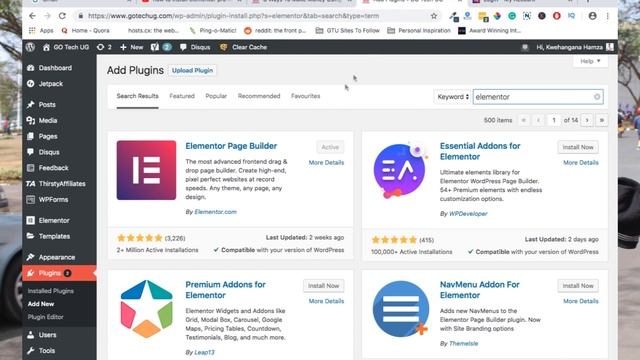Open the Keyword search type dropdown
The width and height of the screenshot is (640, 360).
pyautogui.click(x=453, y=97)
